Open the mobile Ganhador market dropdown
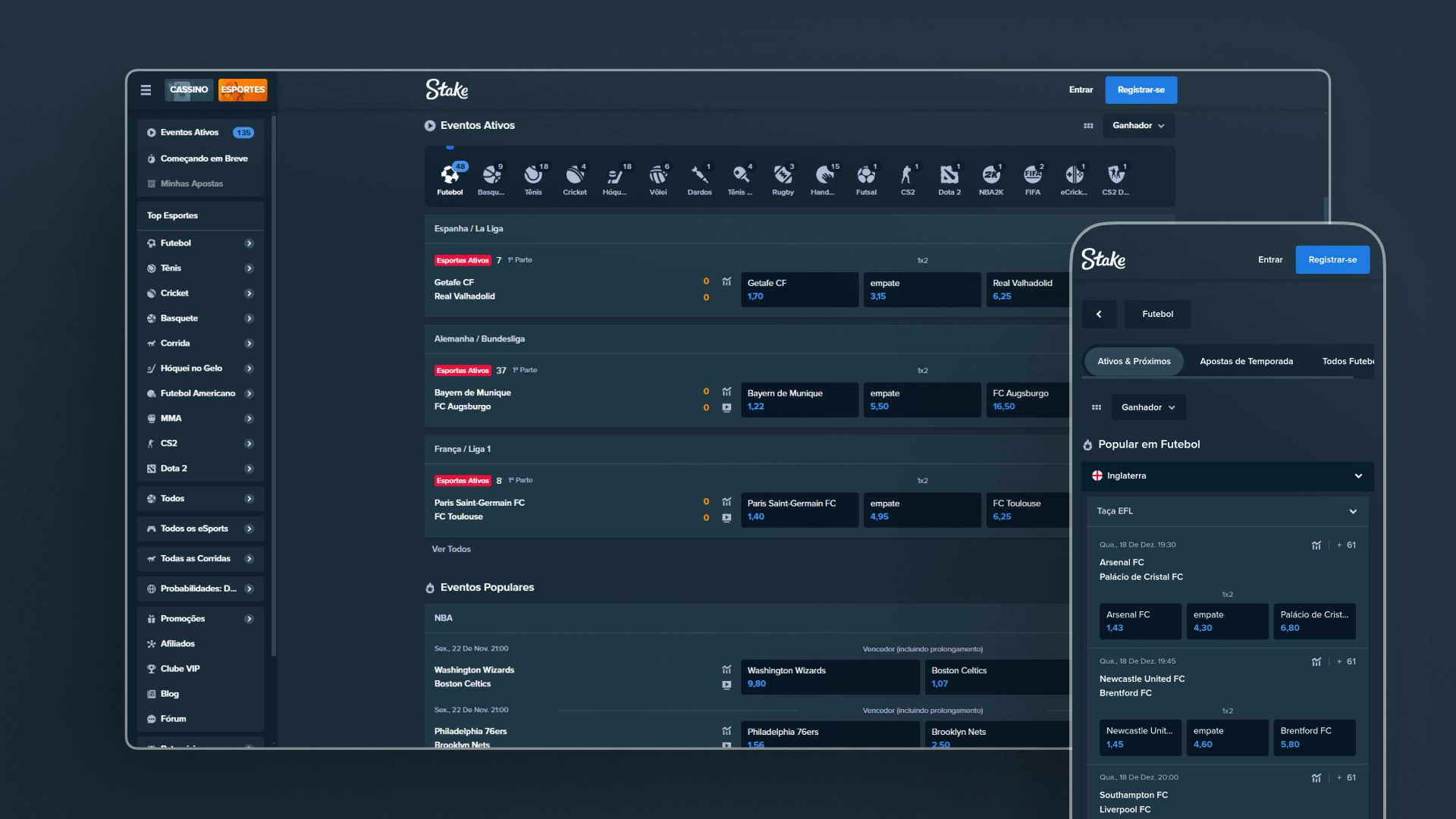The height and width of the screenshot is (819, 1456). pyautogui.click(x=1148, y=407)
